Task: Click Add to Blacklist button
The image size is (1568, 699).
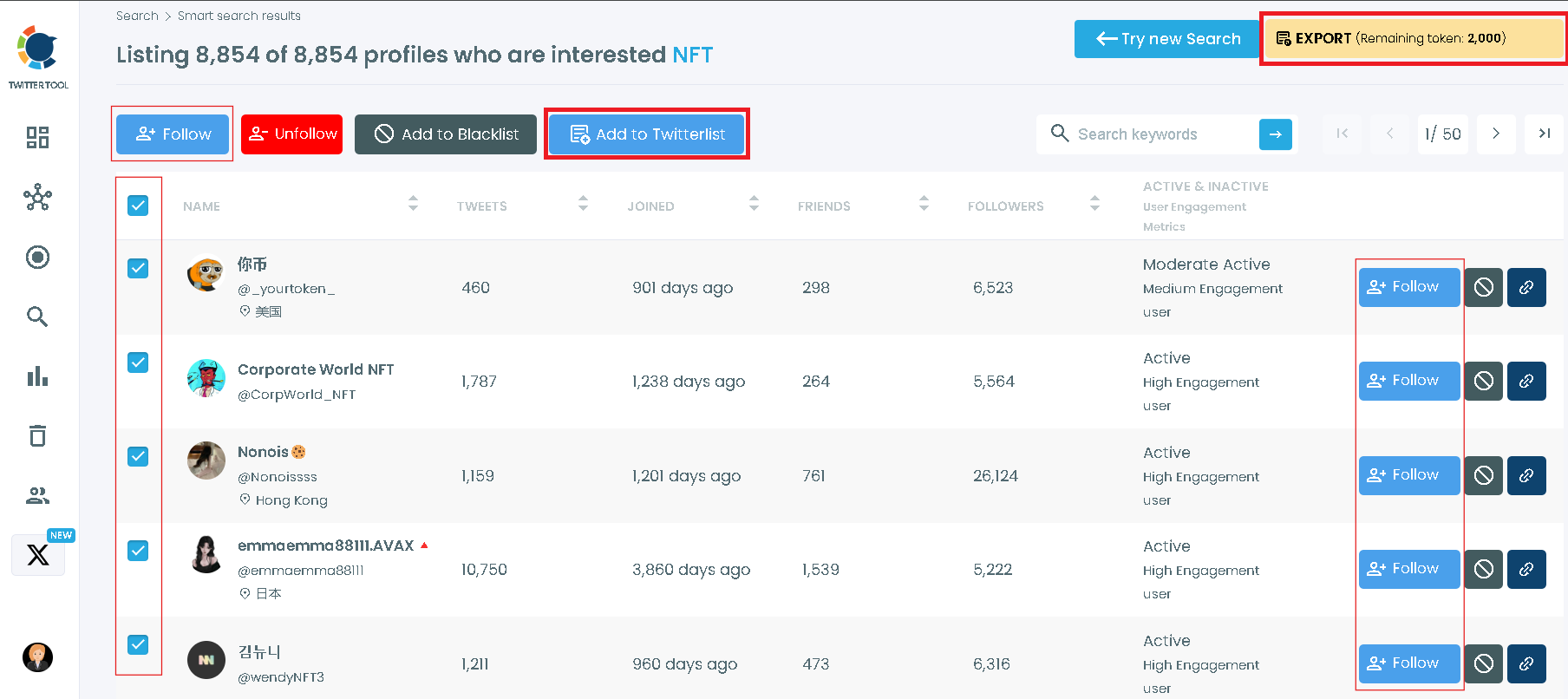Action: point(446,134)
